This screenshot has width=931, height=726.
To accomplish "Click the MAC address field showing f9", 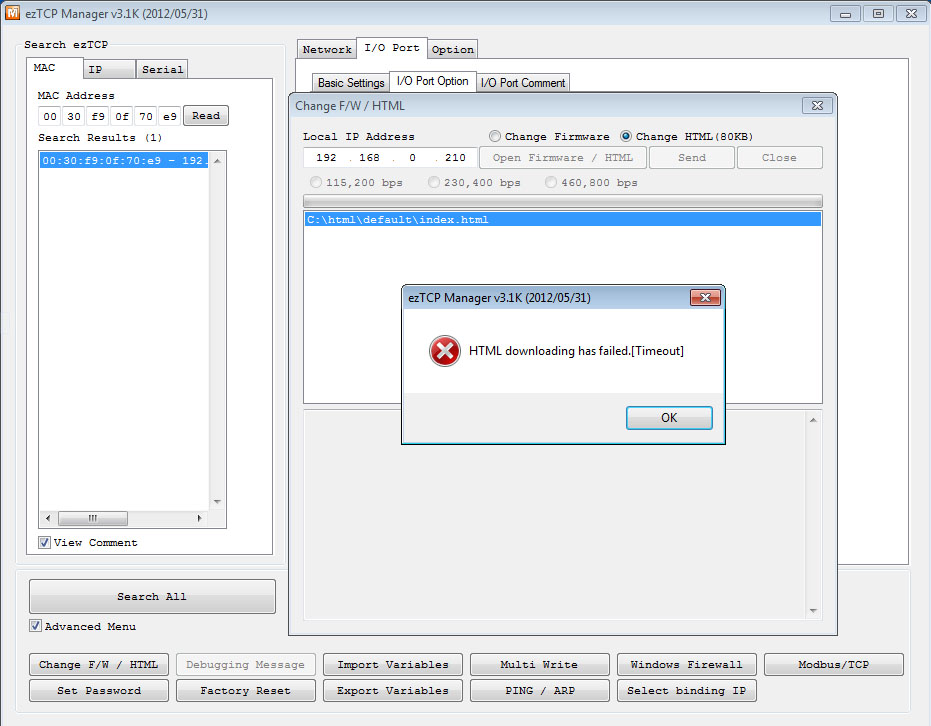I will [98, 116].
